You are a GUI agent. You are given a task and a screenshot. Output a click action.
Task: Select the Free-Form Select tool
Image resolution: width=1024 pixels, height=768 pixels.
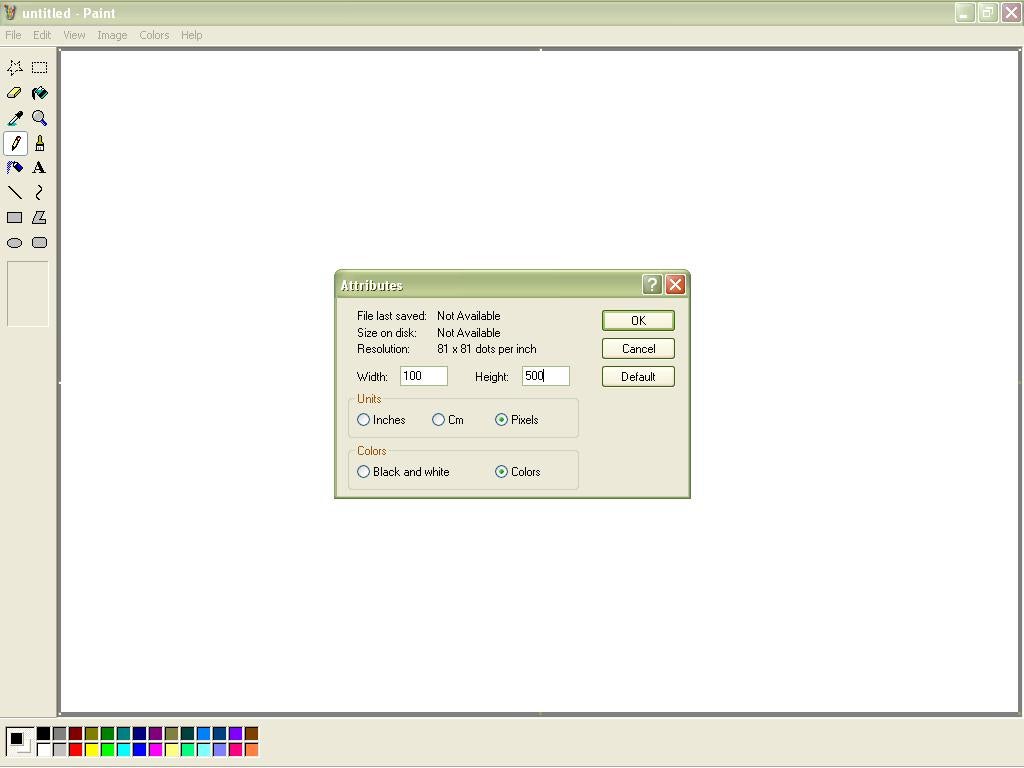tap(15, 68)
